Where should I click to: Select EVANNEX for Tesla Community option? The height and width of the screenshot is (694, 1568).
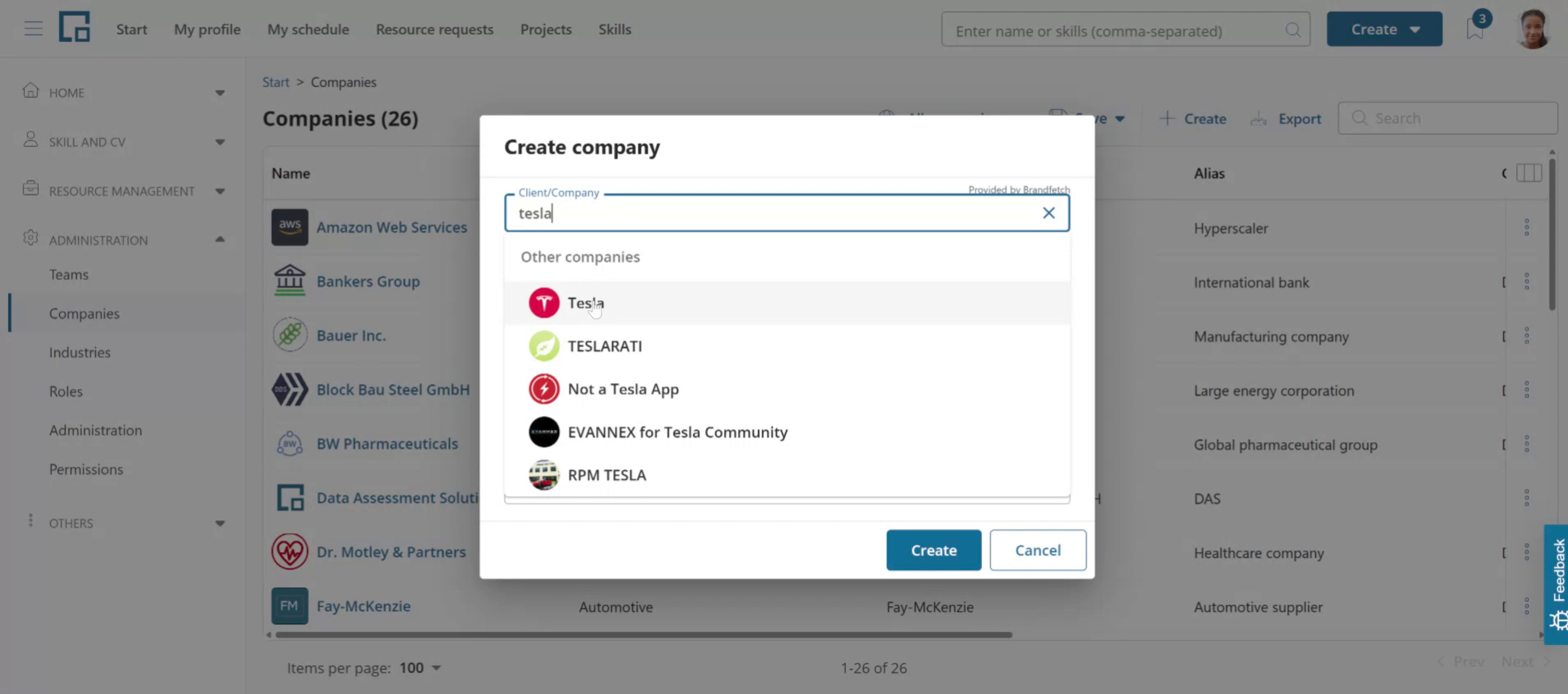(787, 433)
